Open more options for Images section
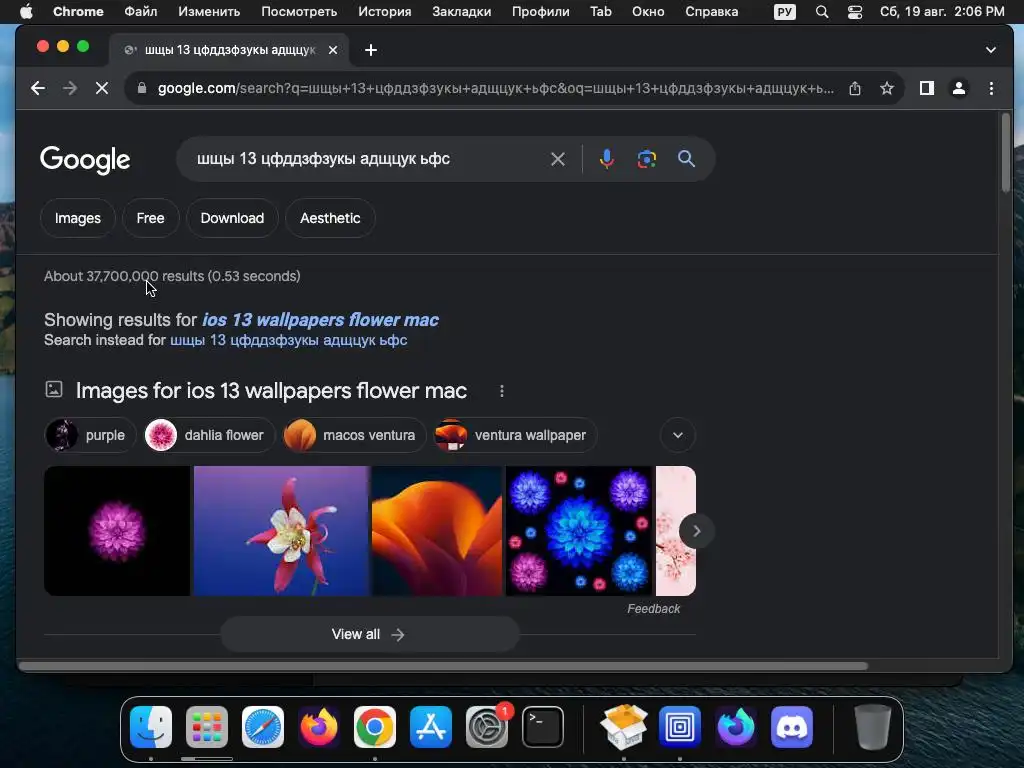The image size is (1024, 768). tap(502, 391)
